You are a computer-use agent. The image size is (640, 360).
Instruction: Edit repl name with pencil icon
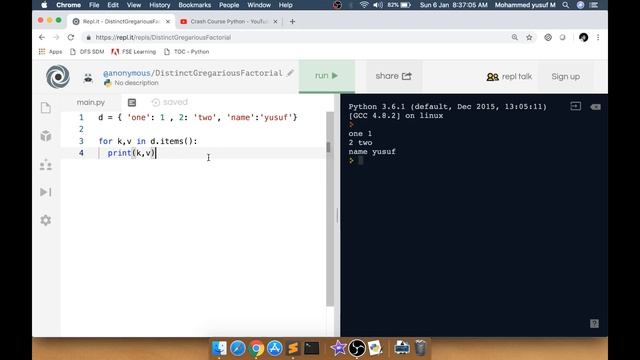tap(290, 73)
